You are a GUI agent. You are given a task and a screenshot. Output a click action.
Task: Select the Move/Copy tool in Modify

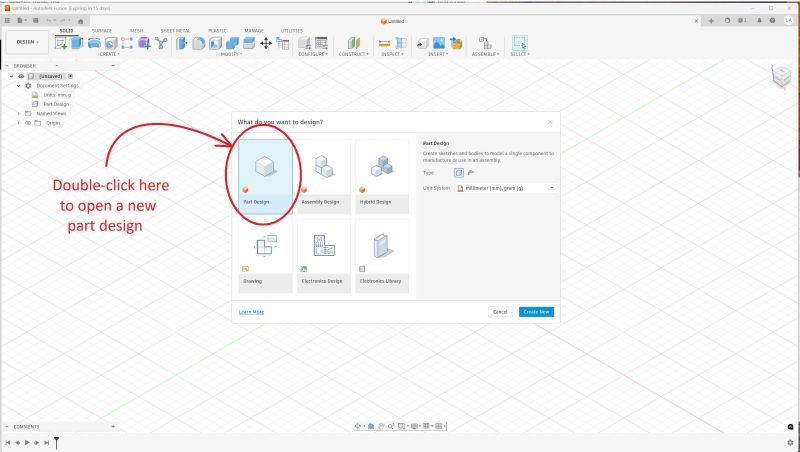click(x=266, y=43)
